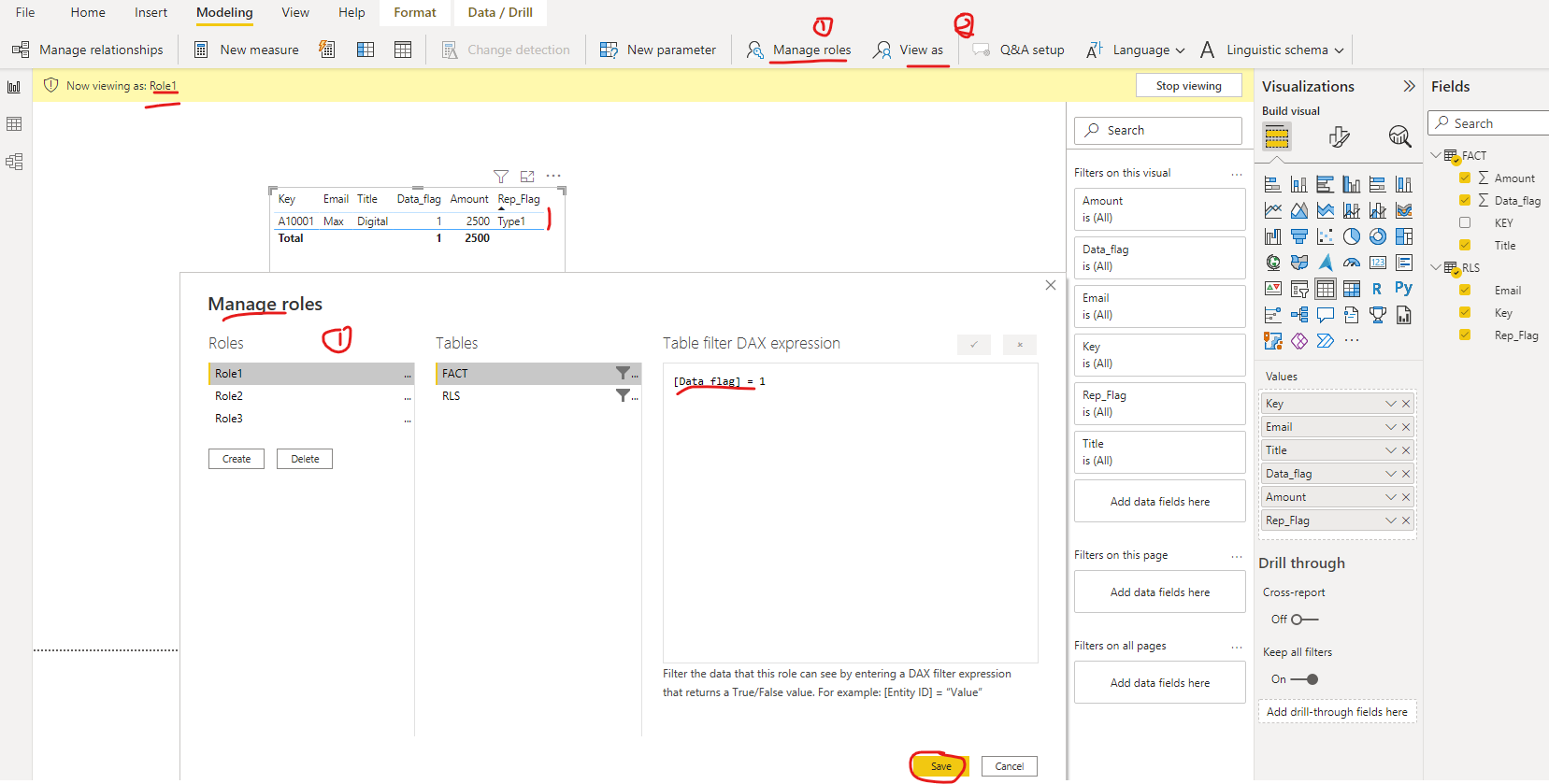Screen dimensions: 1549x784
Task: Select the Python visual icon
Action: (1403, 289)
